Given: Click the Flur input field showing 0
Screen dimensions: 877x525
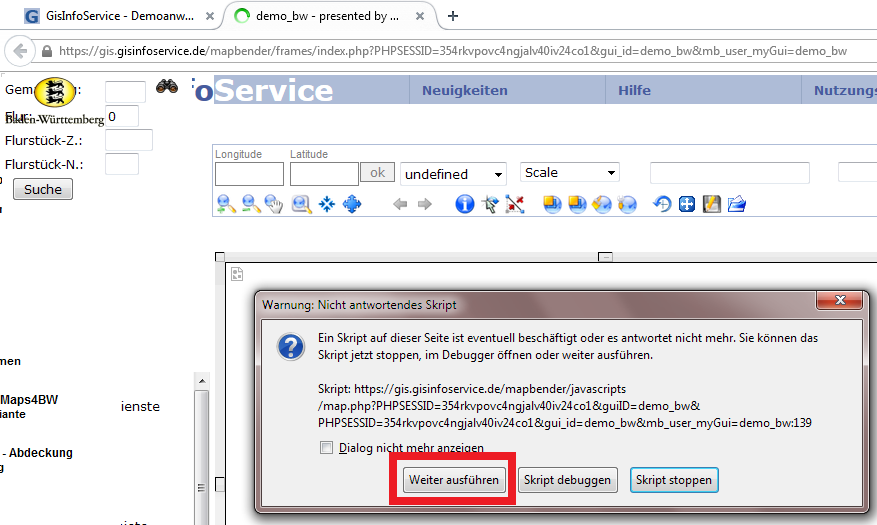Looking at the screenshot, I should pos(122,116).
